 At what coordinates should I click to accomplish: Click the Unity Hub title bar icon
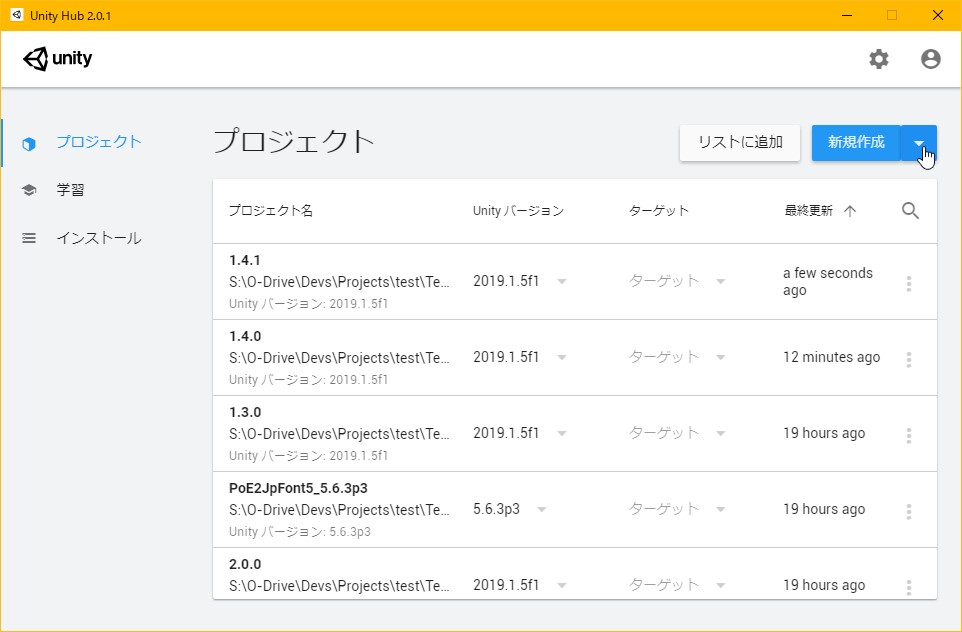coord(17,15)
